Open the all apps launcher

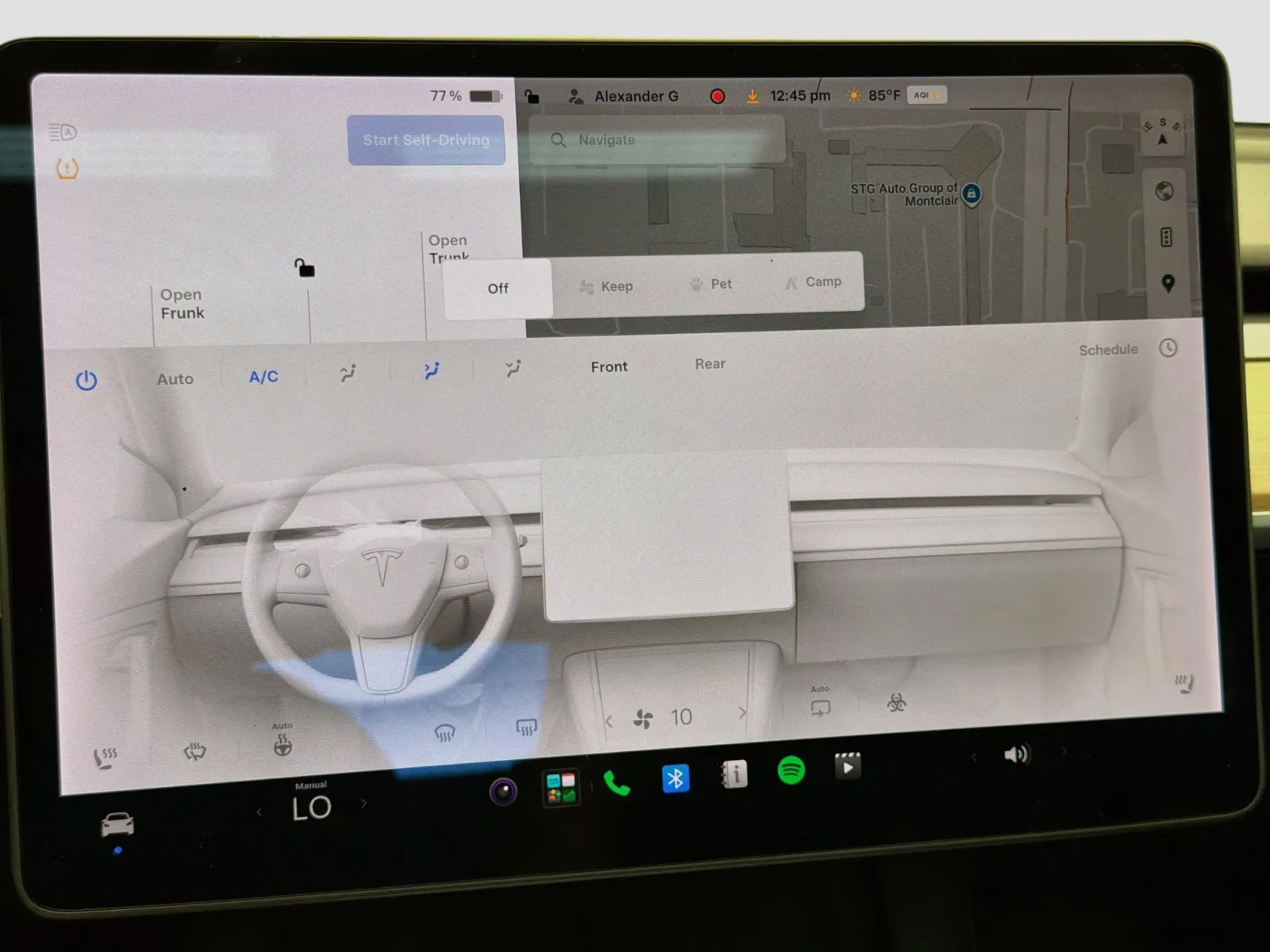[x=561, y=788]
